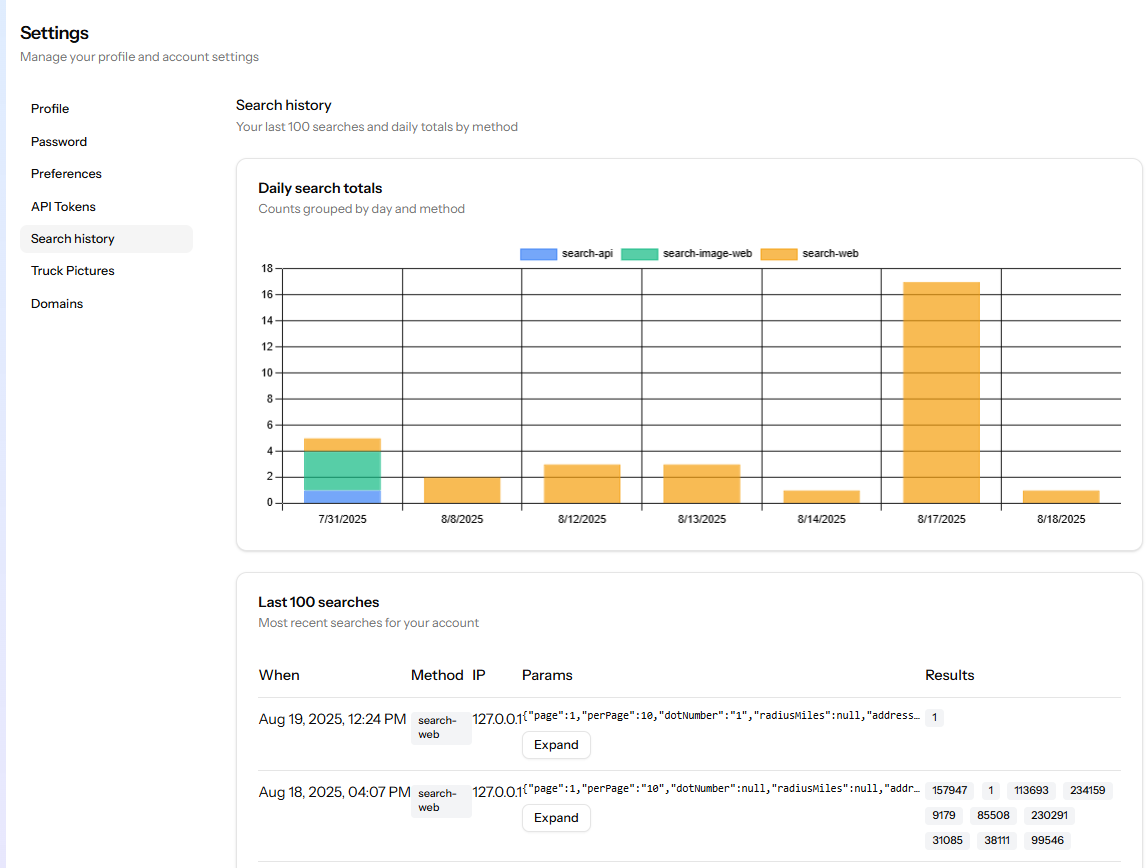Screen dimensions: 1147x868
Task: Open the API Tokens page
Action: [x=63, y=206]
